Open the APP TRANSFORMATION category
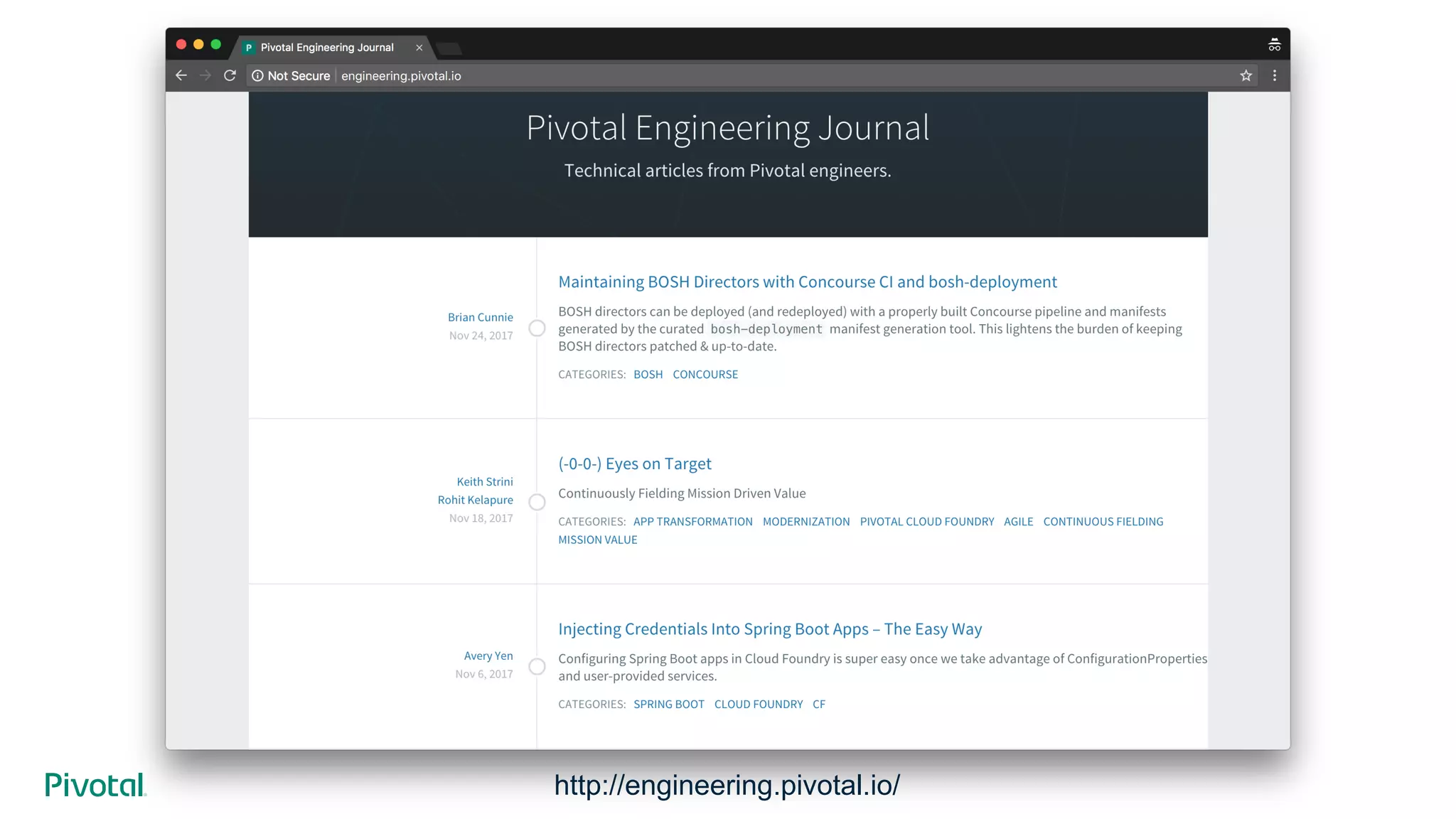Viewport: 1456px width, 819px height. tap(693, 522)
